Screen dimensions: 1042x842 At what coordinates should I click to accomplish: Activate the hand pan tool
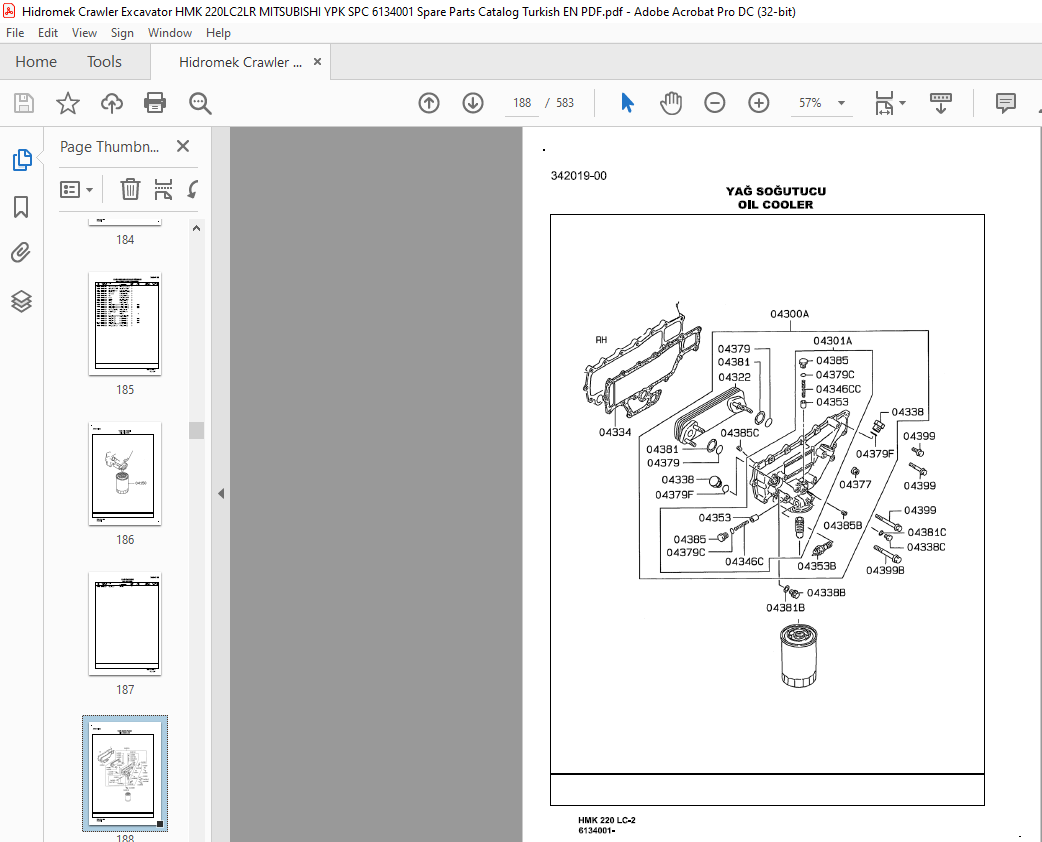coord(671,103)
